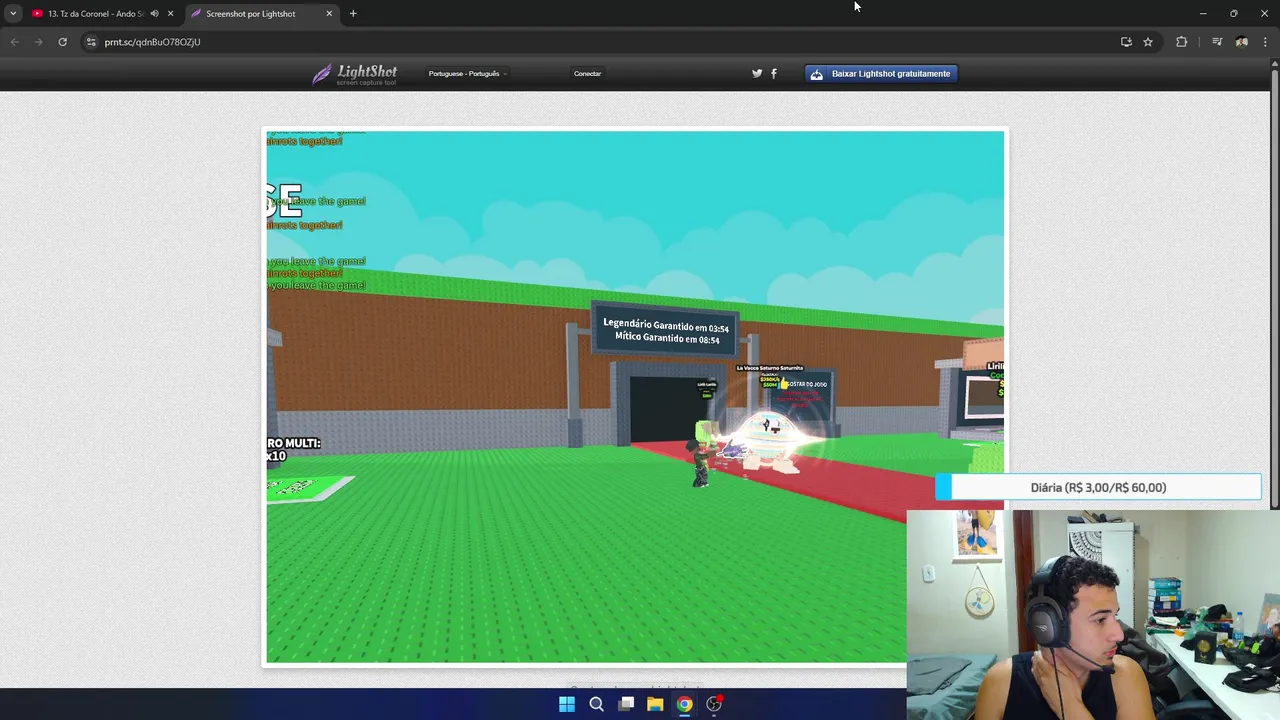
Task: Open OBS Studio from the taskbar
Action: tap(714, 704)
